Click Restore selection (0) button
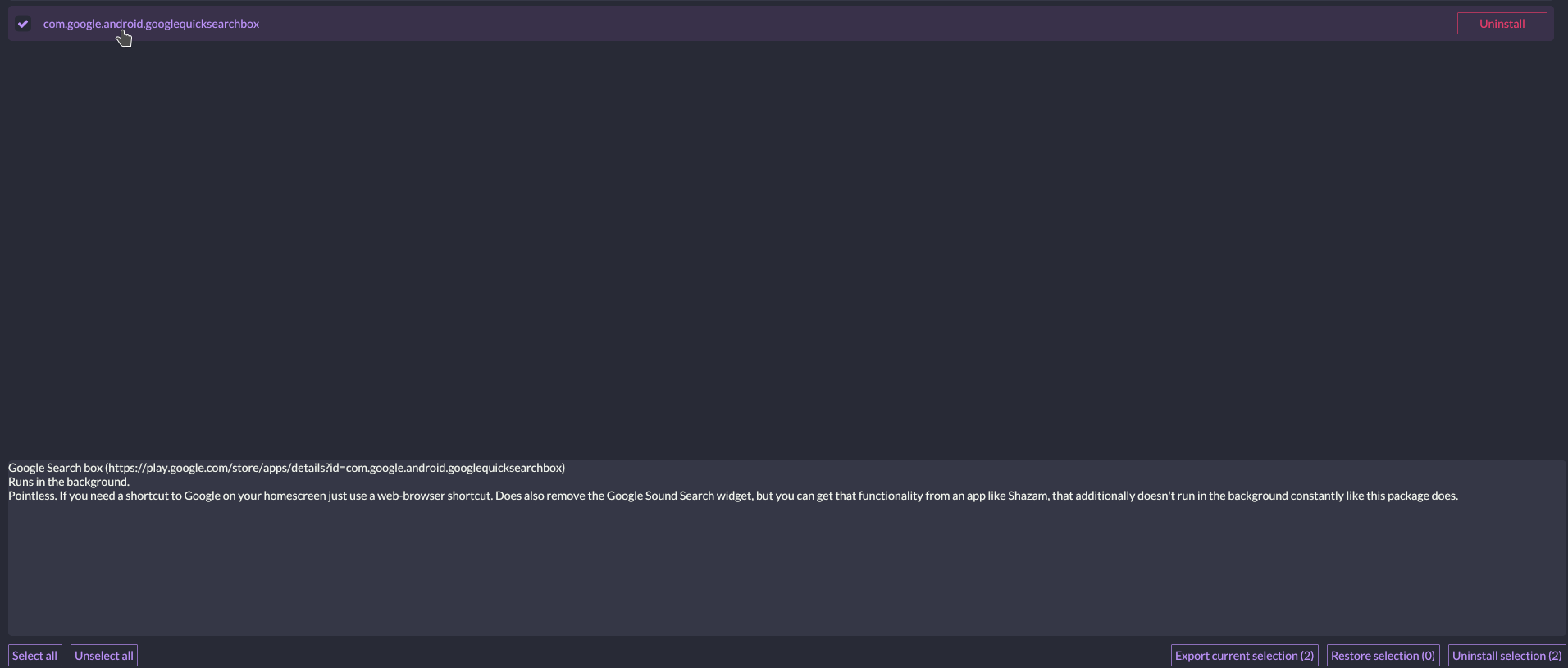This screenshot has height=668, width=1568. pyautogui.click(x=1383, y=656)
